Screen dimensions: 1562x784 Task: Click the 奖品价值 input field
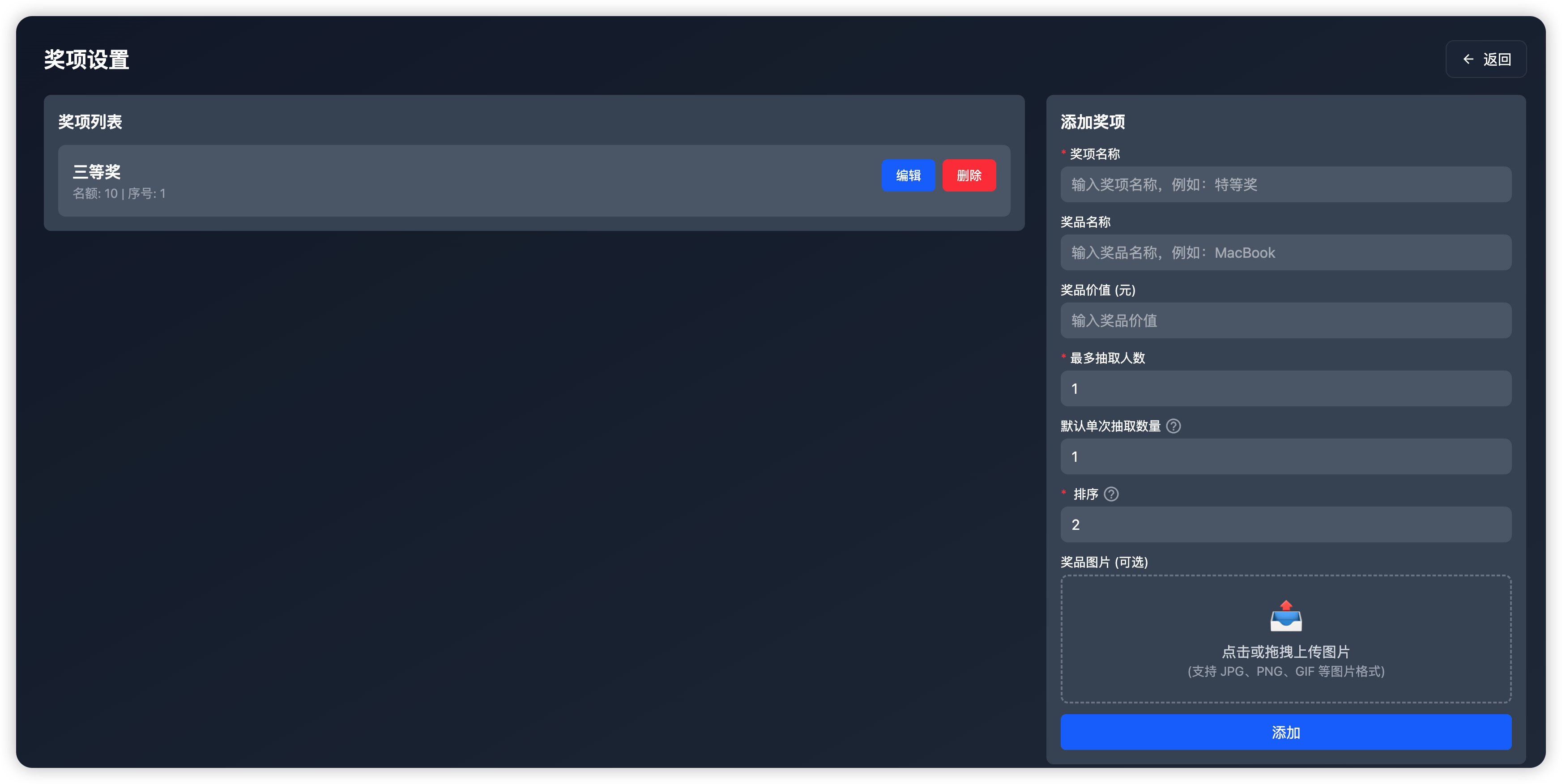(1285, 321)
